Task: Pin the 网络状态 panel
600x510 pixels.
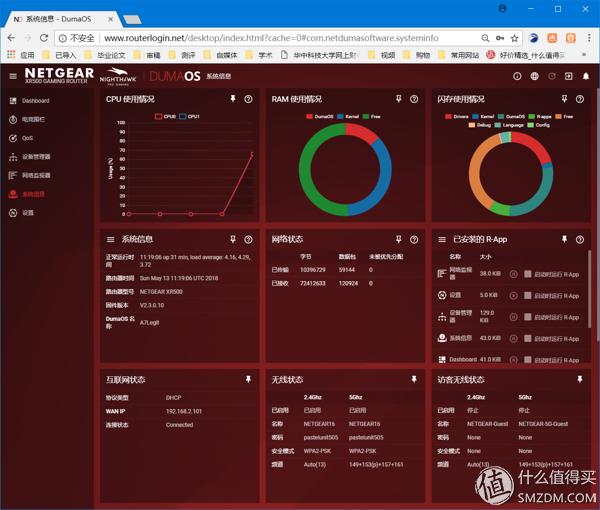Action: [398, 240]
